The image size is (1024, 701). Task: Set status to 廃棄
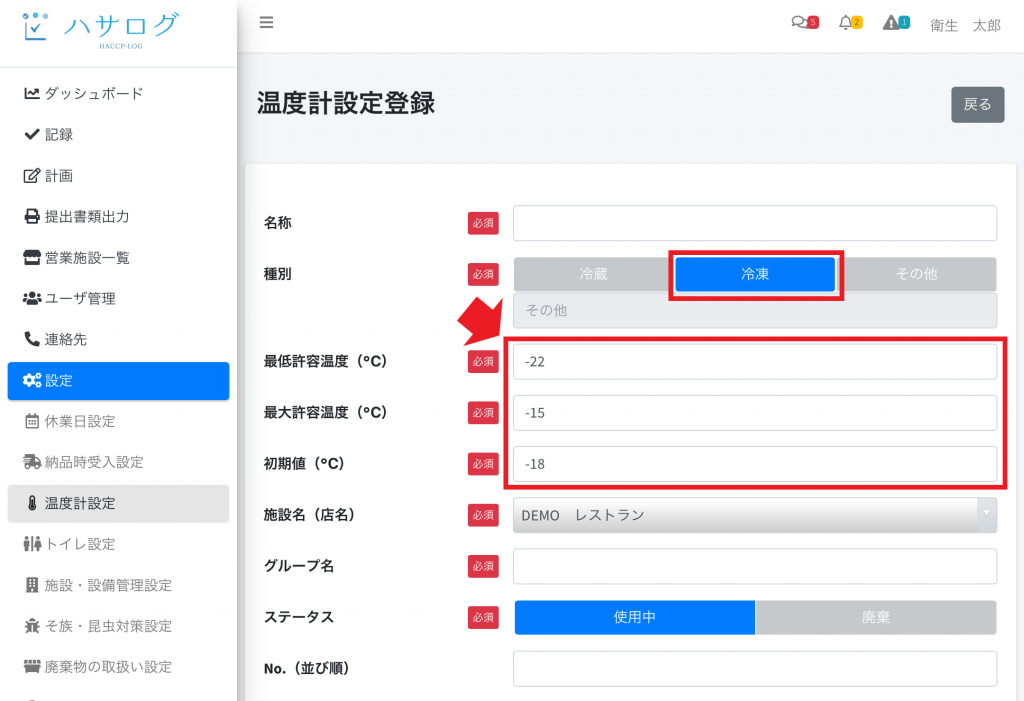(876, 617)
